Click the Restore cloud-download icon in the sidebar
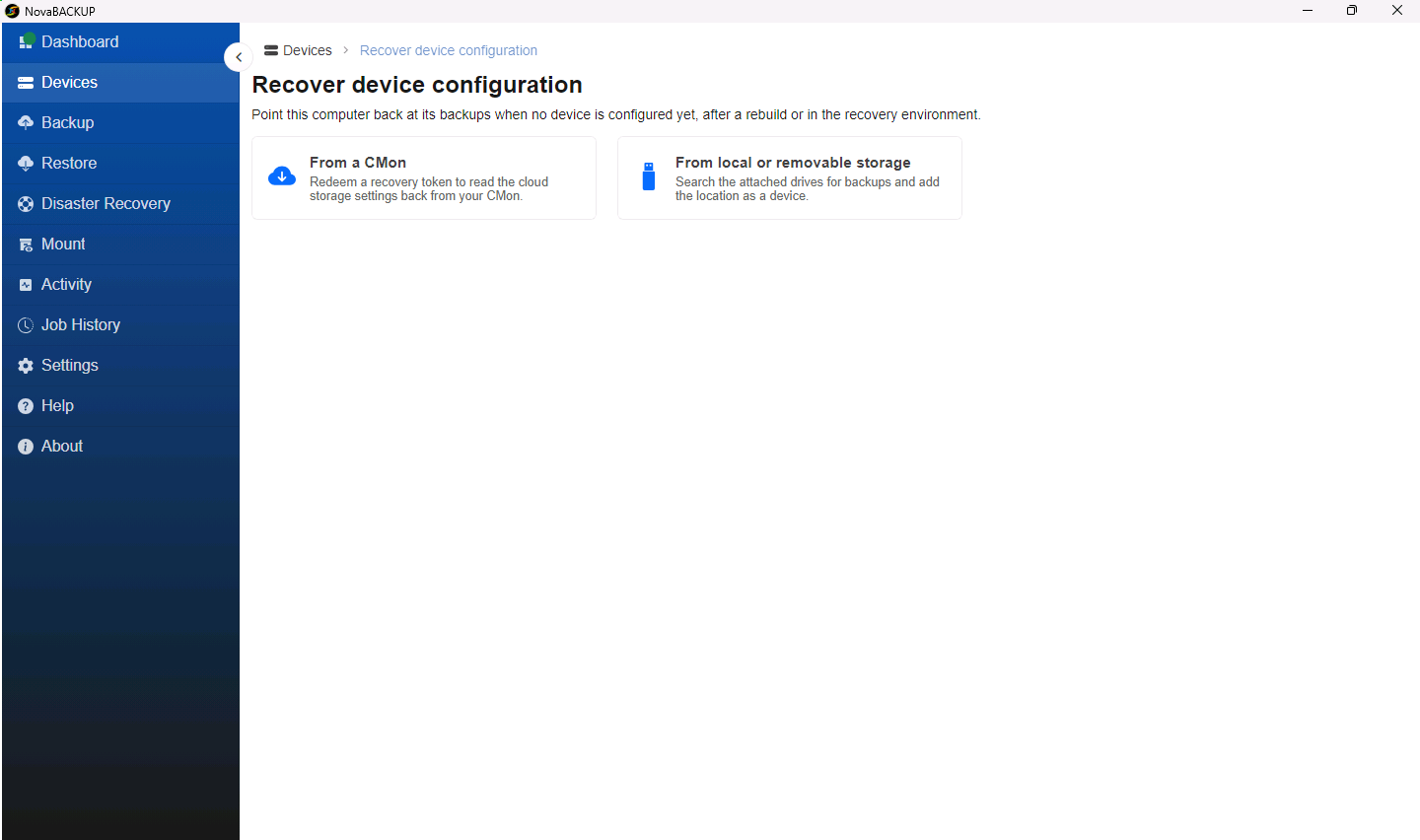Screen dimensions: 1420x840 26,164
